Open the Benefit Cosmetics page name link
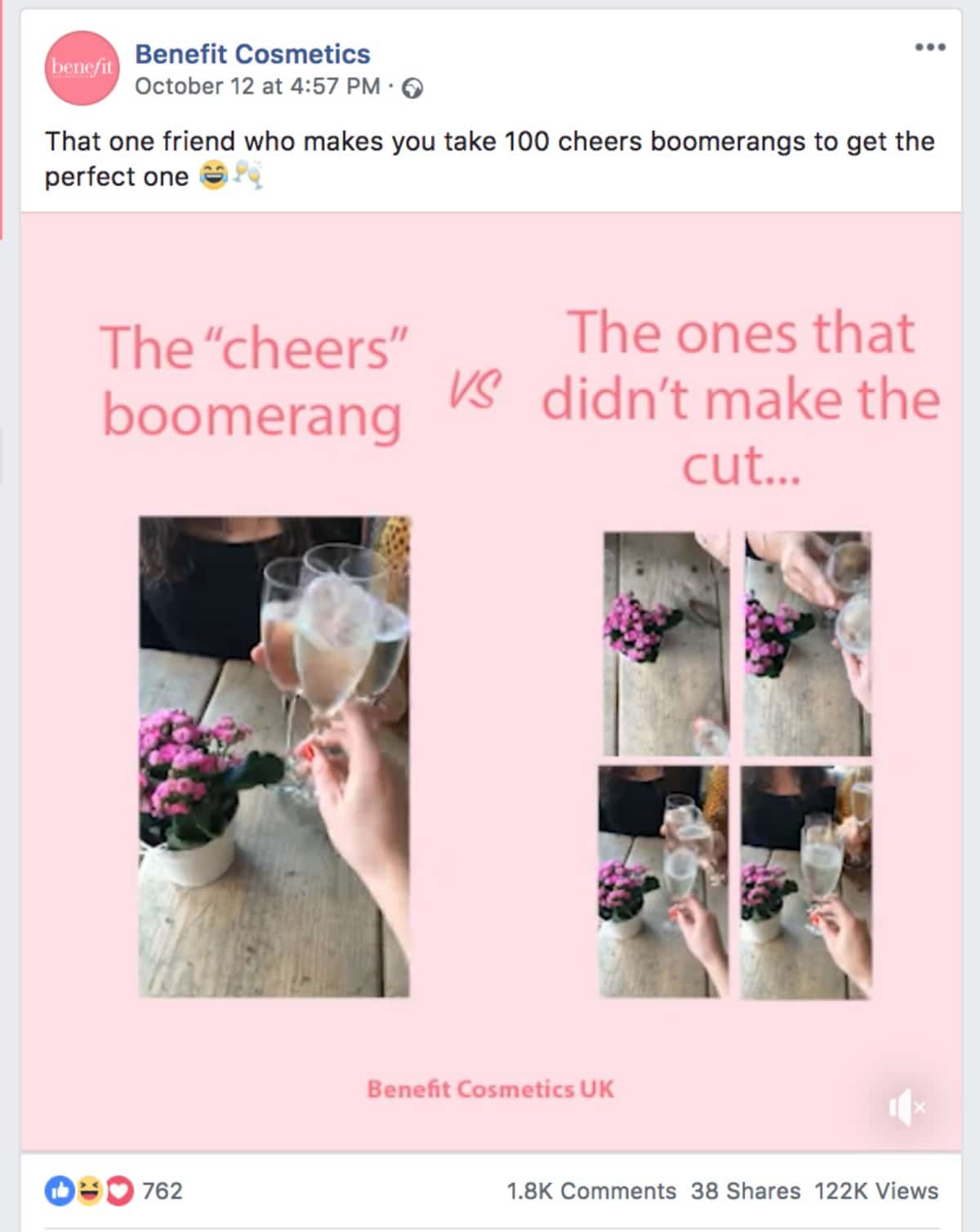This screenshot has width=980, height=1232. tap(252, 54)
